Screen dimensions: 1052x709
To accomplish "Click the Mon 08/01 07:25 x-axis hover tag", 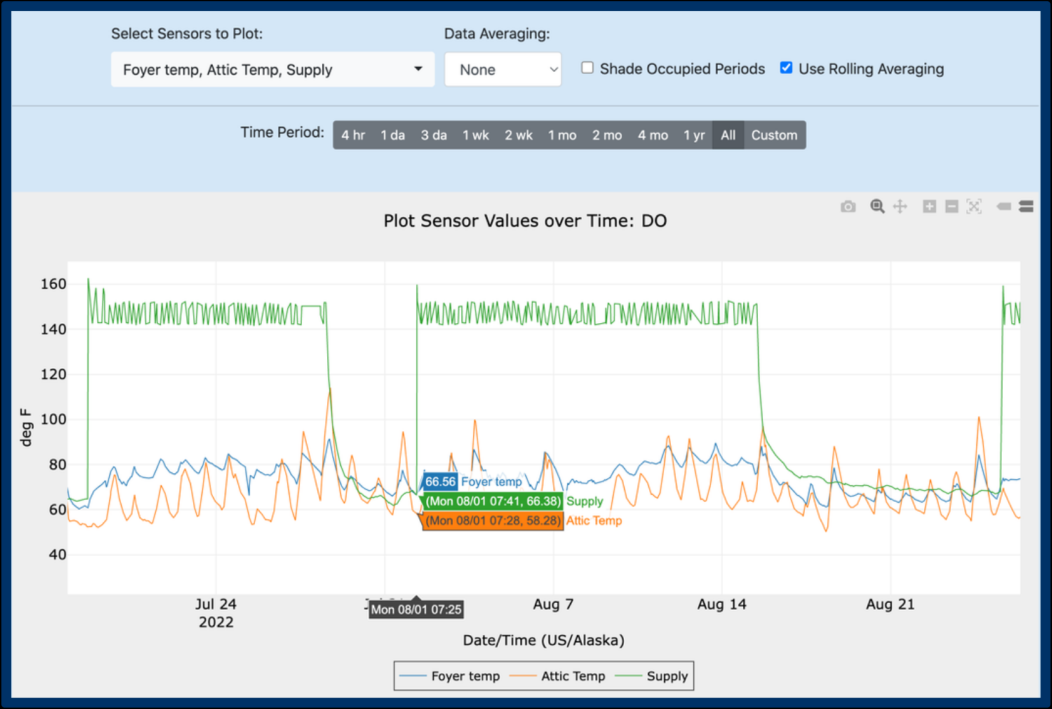I will pyautogui.click(x=416, y=610).
